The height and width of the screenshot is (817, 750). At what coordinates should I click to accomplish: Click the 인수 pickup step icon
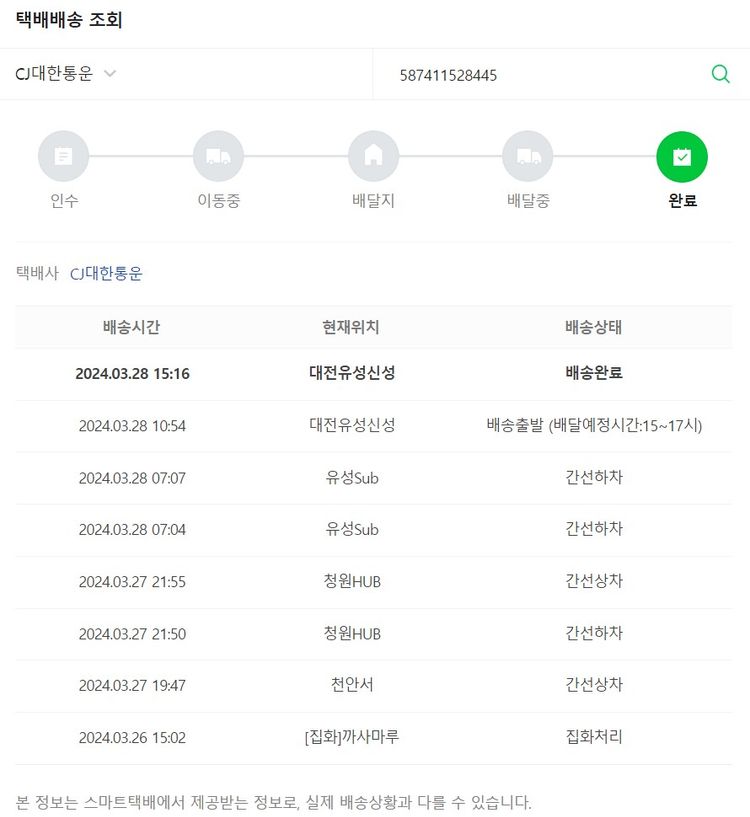(63, 156)
